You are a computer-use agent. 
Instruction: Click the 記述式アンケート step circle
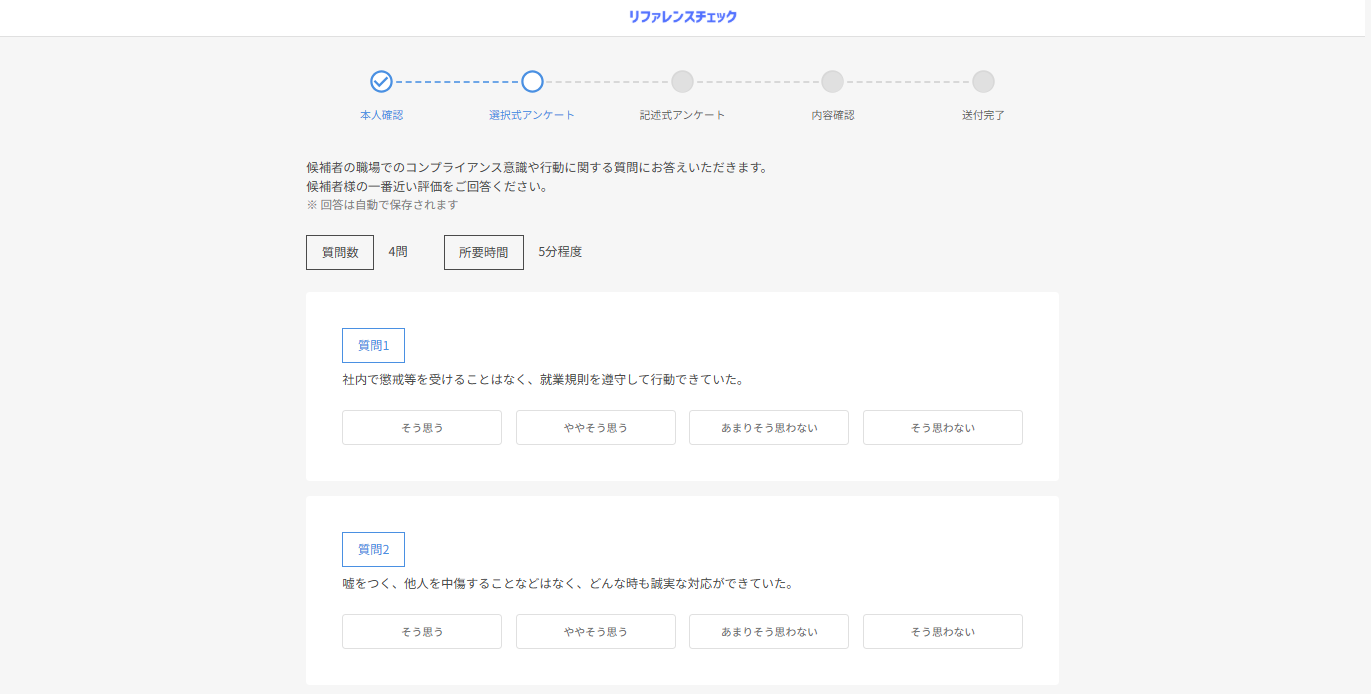682,82
